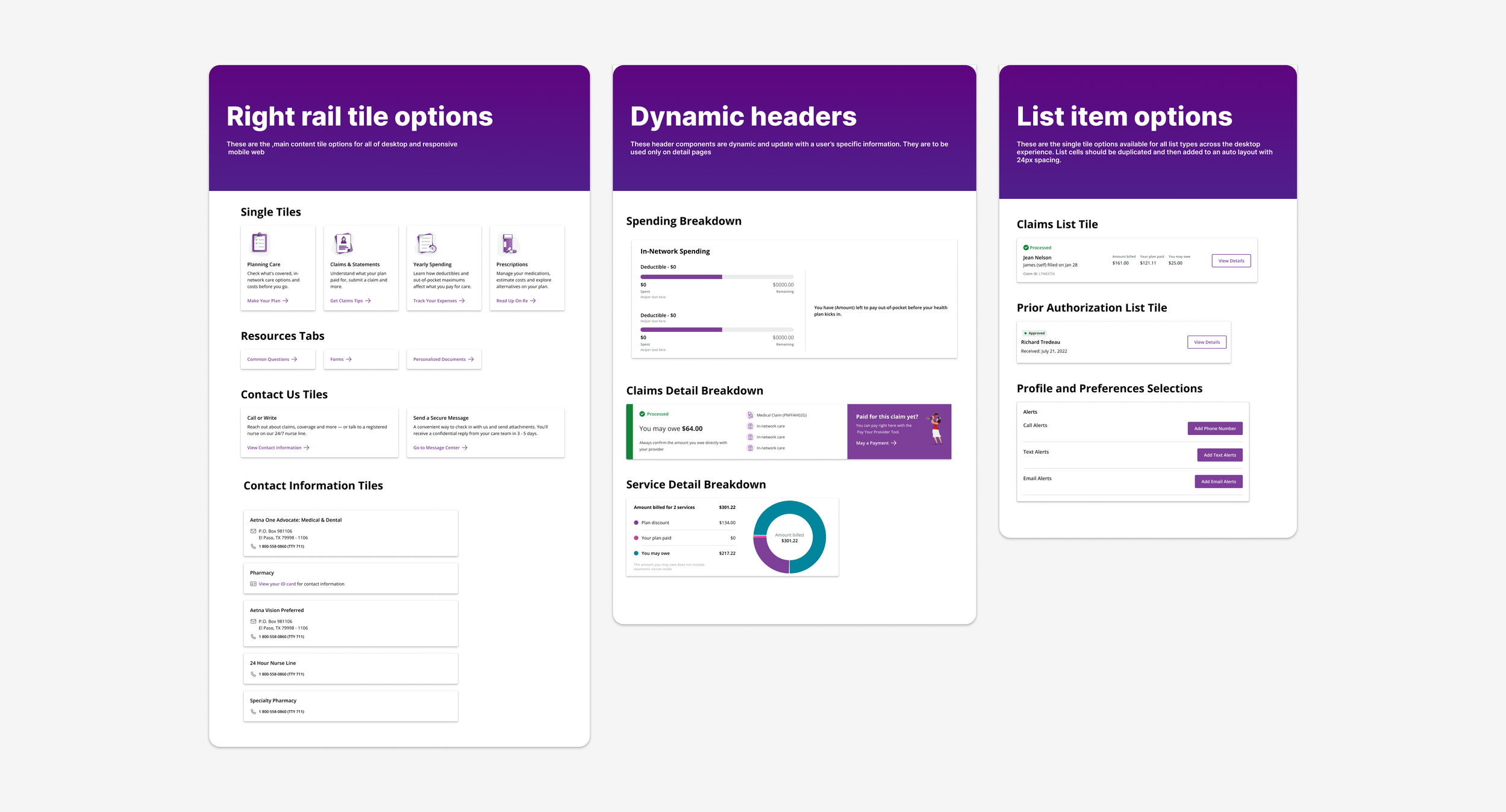
Task: Click the Send a Secure Message tile heading
Action: pos(441,418)
